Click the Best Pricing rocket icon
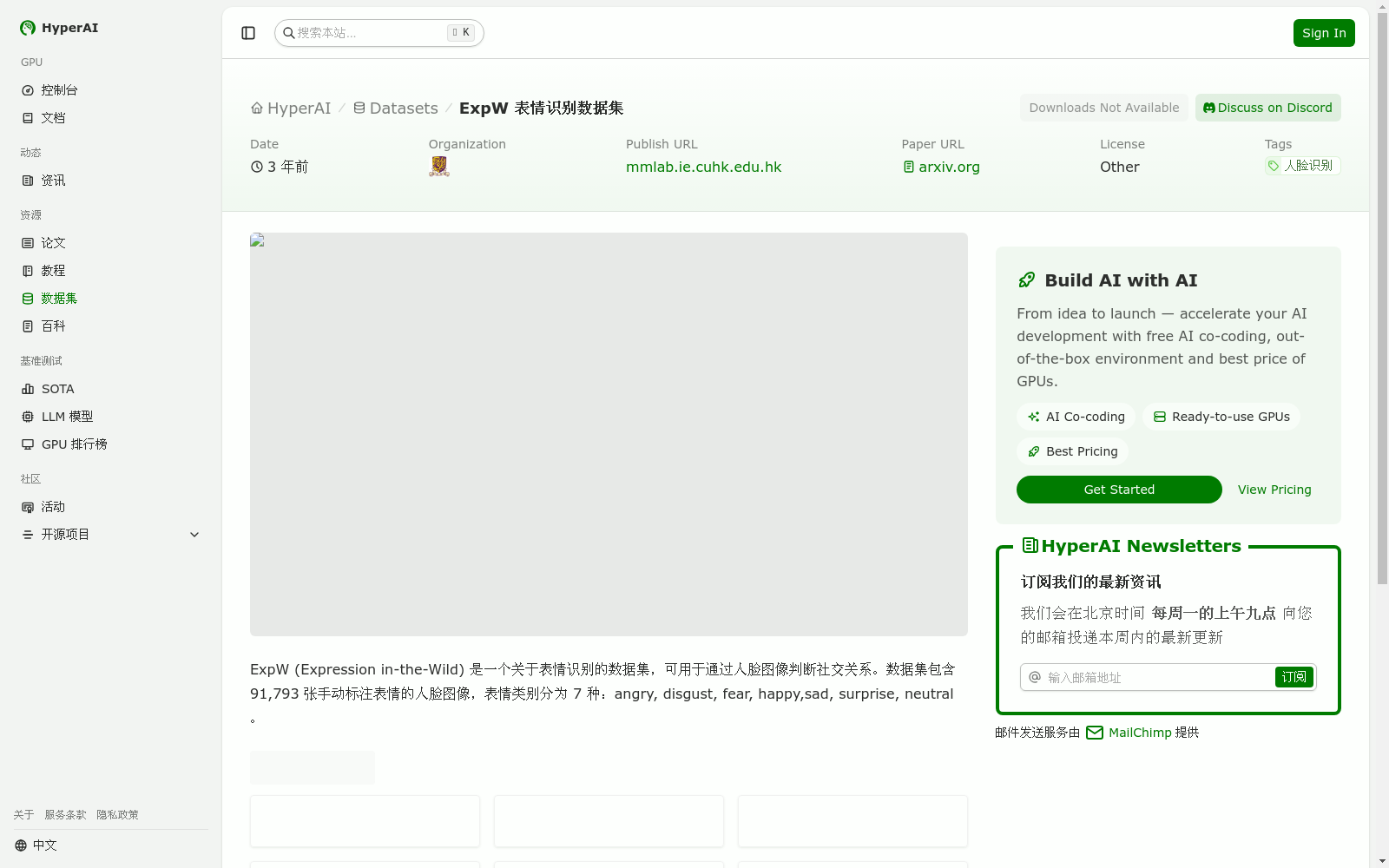Viewport: 1389px width, 868px height. click(1034, 451)
